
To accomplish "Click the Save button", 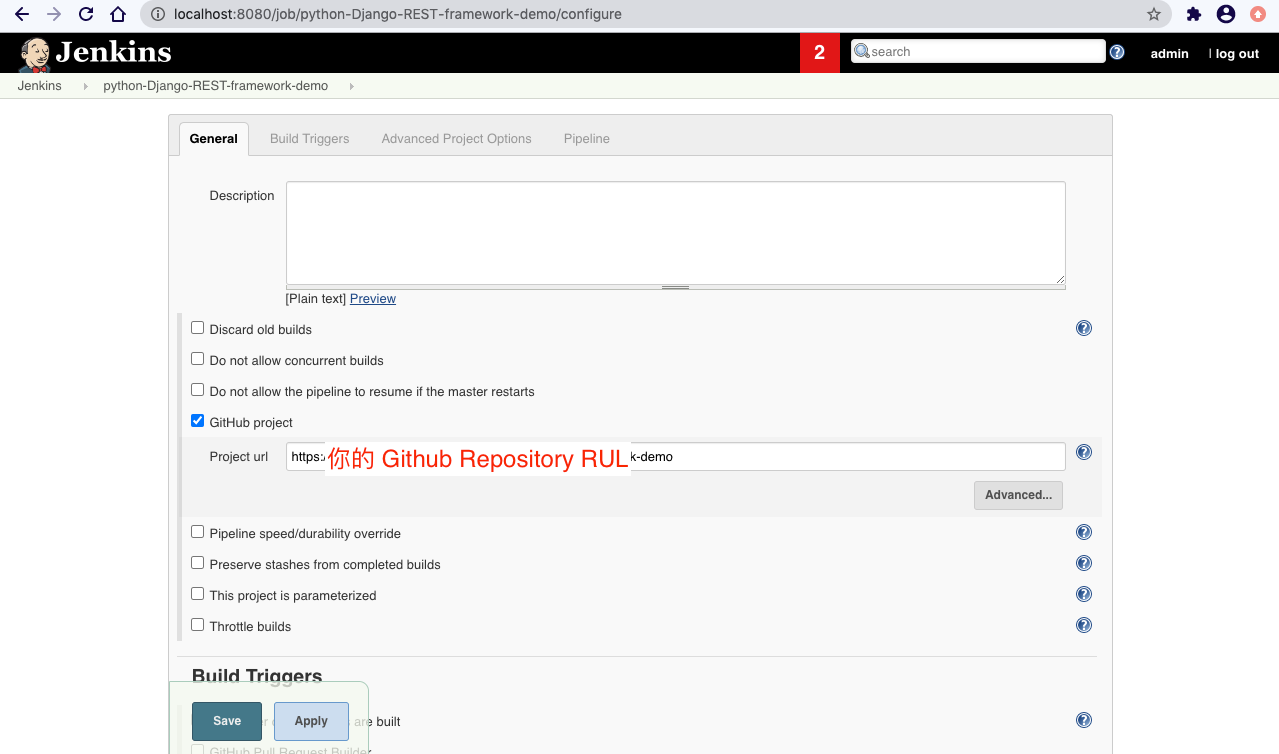I will point(226,721).
